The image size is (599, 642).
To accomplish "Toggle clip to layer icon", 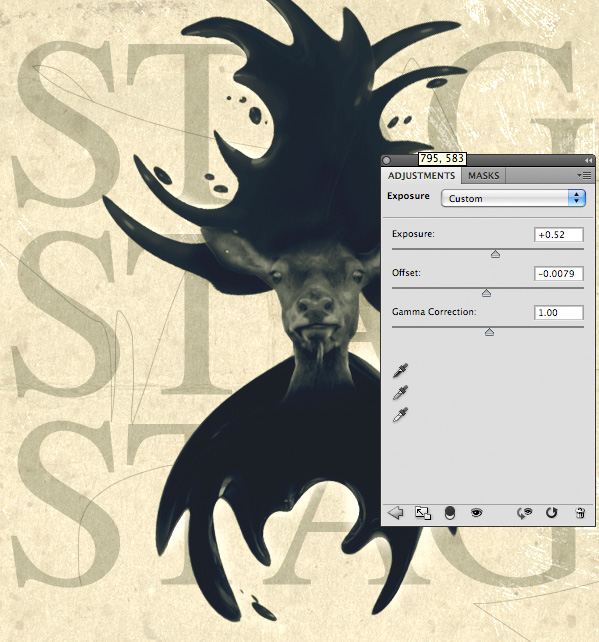I will point(450,513).
